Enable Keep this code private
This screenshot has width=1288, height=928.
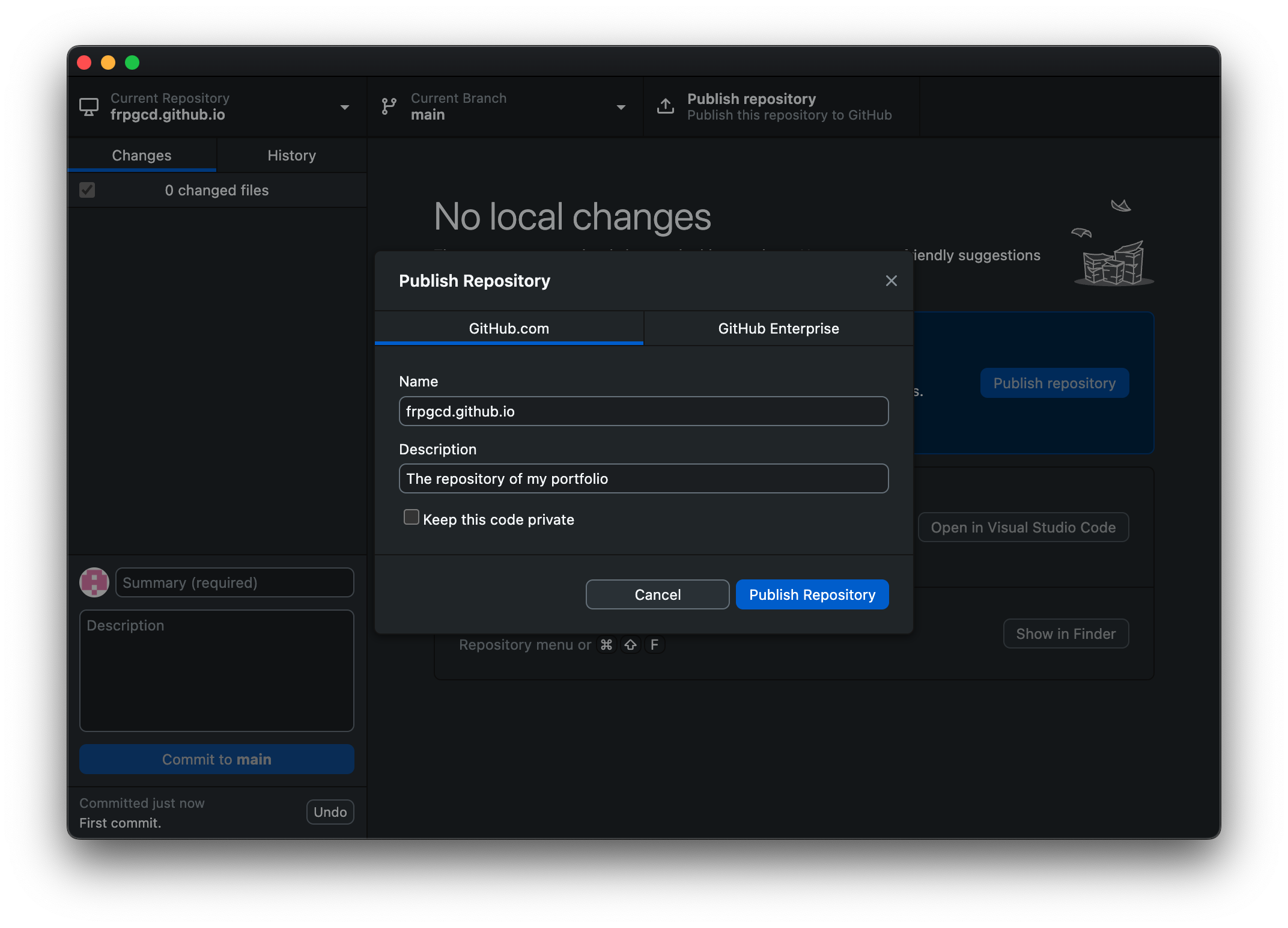click(411, 517)
